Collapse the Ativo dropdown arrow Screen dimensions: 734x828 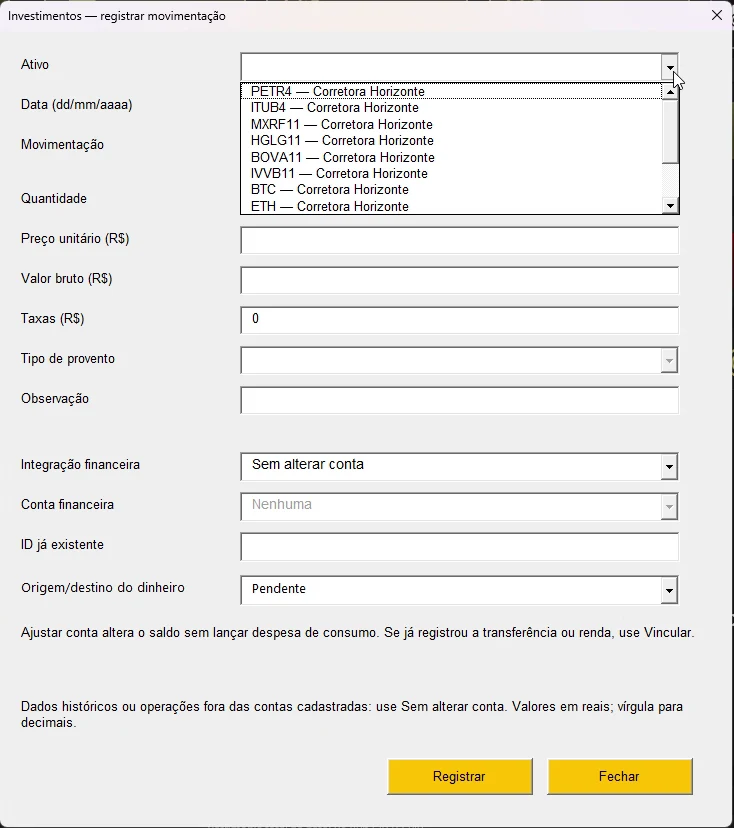(670, 67)
